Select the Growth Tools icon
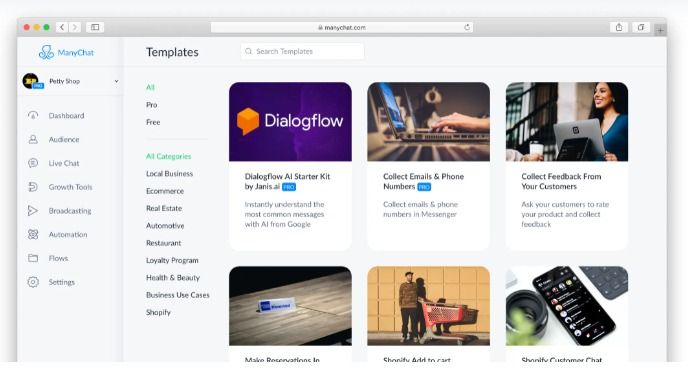This screenshot has width=688, height=386. coord(33,187)
